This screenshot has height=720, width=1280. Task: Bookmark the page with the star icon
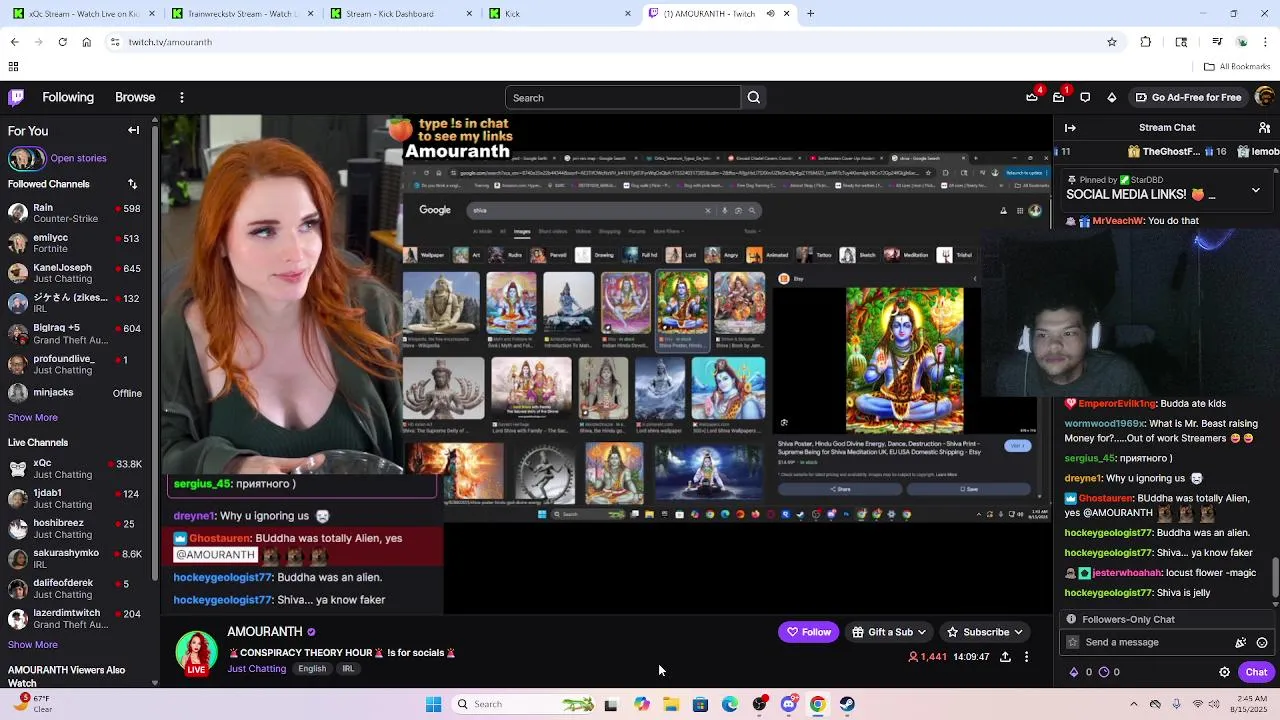(1111, 42)
